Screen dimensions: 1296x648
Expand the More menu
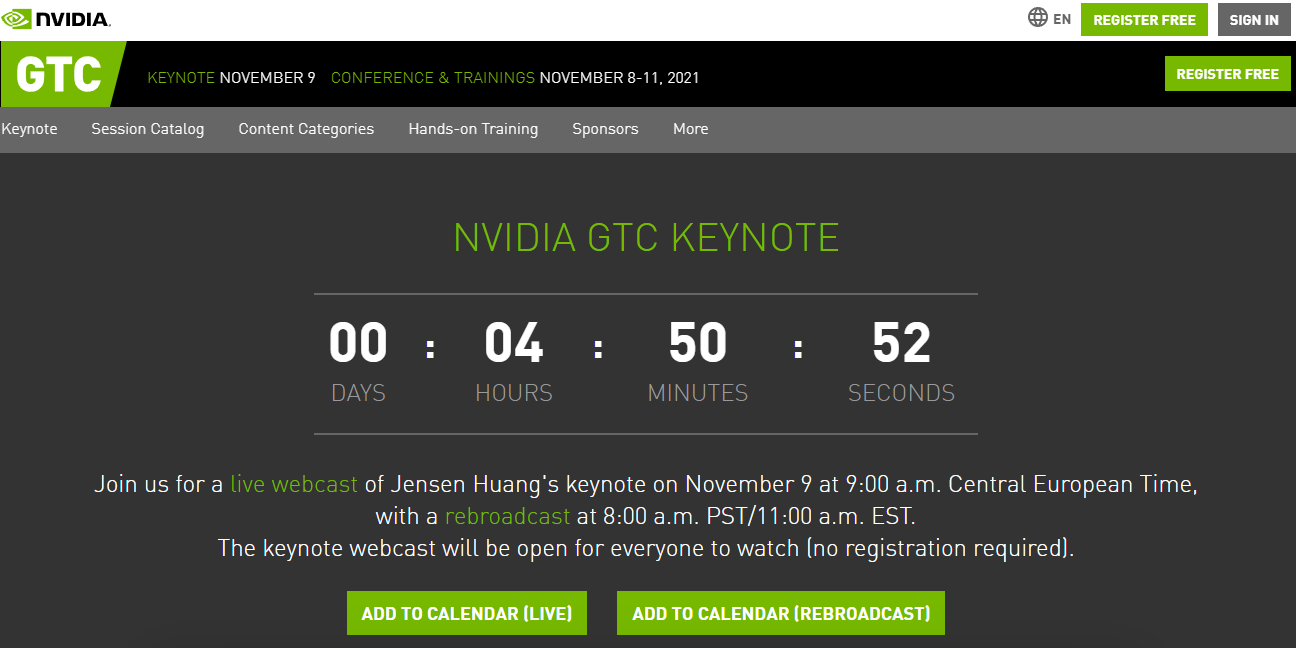pos(691,129)
